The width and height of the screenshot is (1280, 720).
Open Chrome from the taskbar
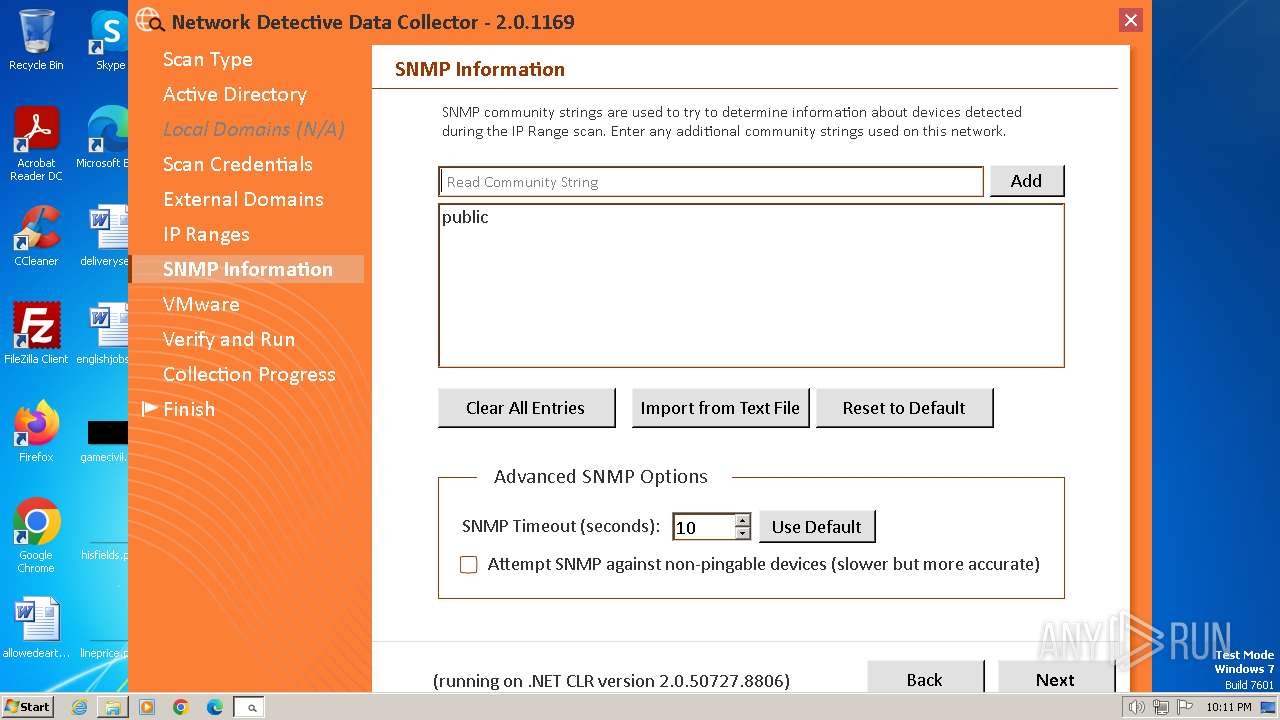(181, 707)
